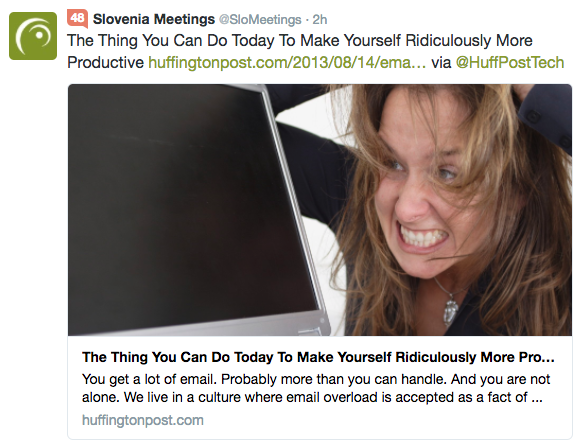Click the white swirl logo in avatar
Image resolution: width=580 pixels, height=447 pixels.
point(33,36)
